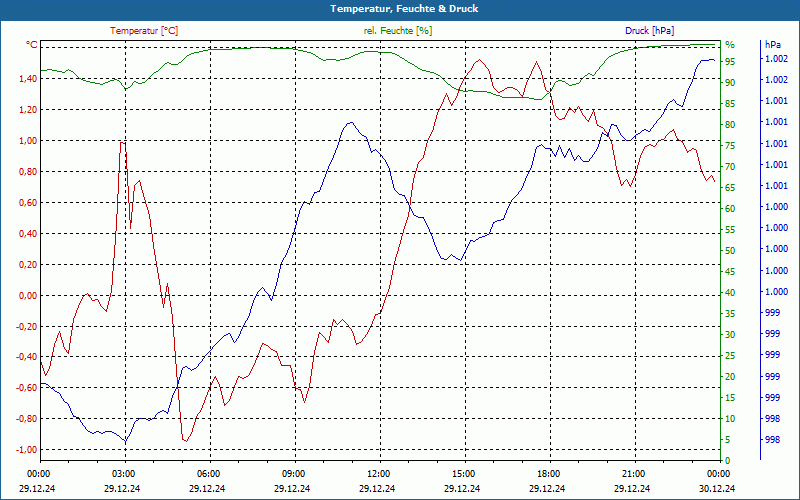
Task: Click the '-0,80' temperature axis value
Action: click(x=27, y=419)
